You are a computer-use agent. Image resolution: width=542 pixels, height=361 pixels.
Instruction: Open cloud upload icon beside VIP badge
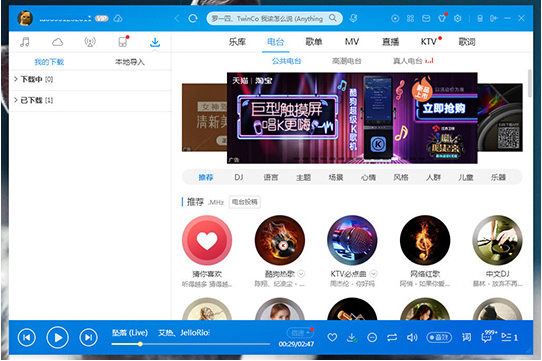click(x=118, y=18)
